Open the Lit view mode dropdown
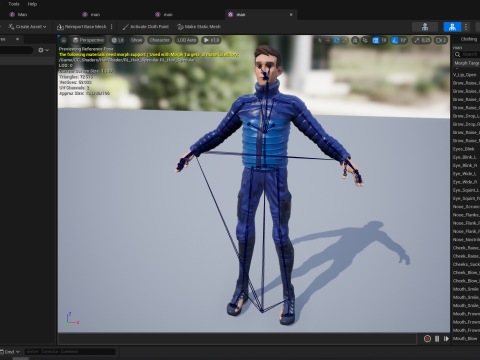 tap(117, 40)
